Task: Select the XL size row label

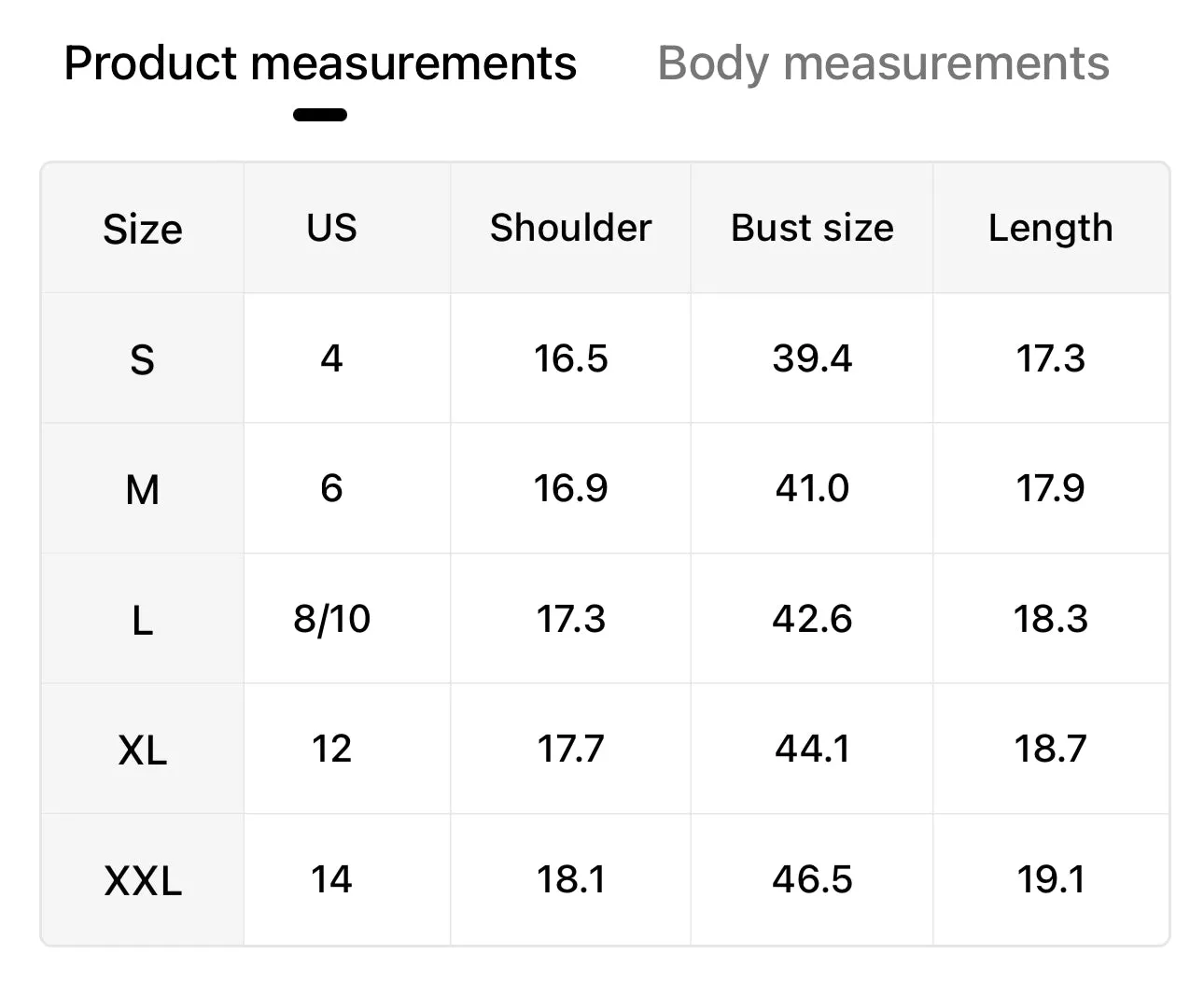Action: pyautogui.click(x=143, y=749)
